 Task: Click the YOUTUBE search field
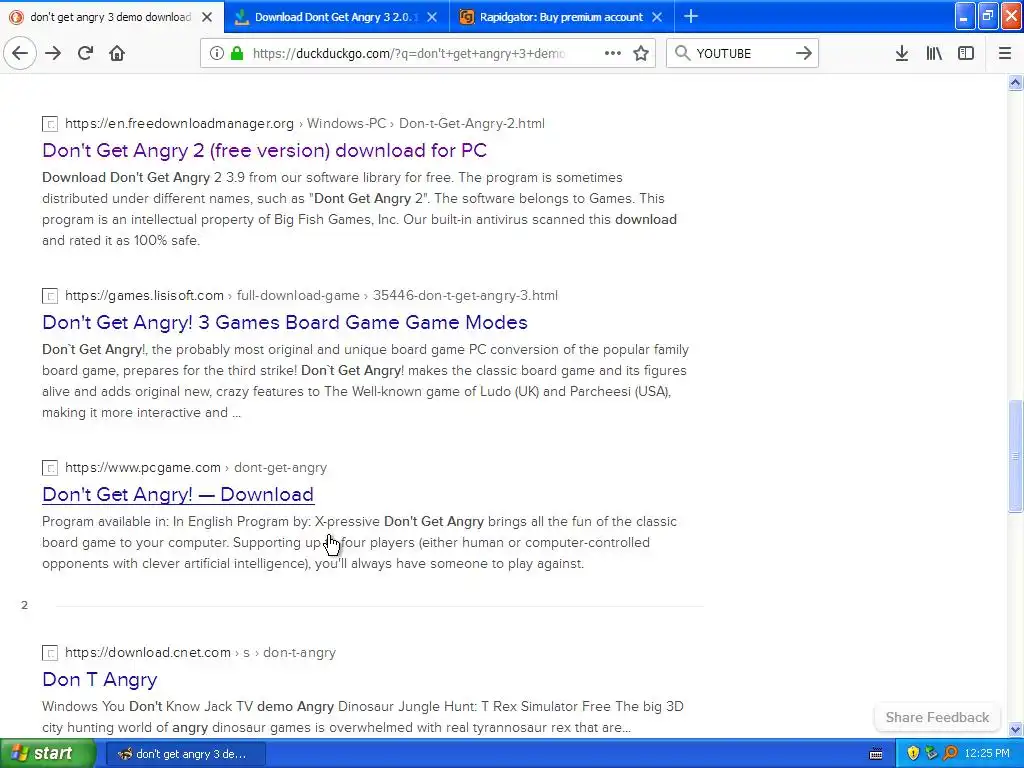741,53
